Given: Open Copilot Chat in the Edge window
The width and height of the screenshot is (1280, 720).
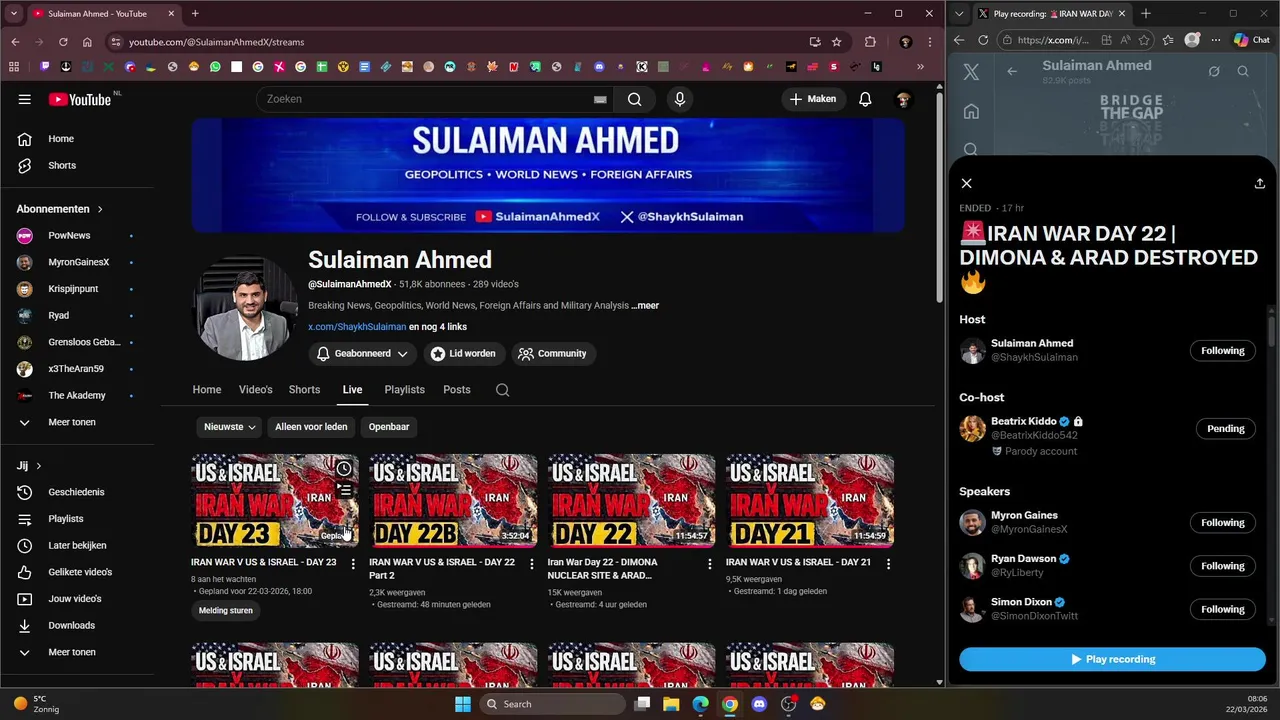Looking at the screenshot, I should [1251, 40].
